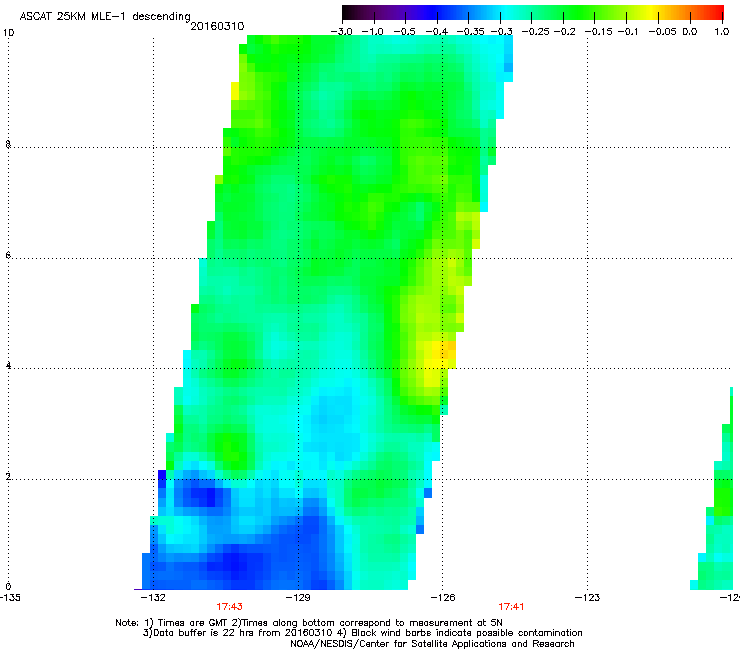Click the longitude label -135
The width and height of the screenshot is (740, 650).
coord(10,598)
